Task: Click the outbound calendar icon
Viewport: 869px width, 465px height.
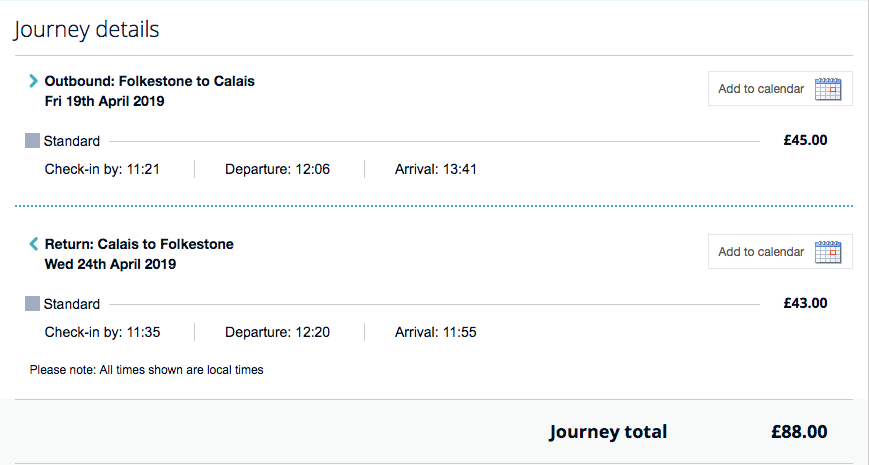Action: (x=828, y=89)
